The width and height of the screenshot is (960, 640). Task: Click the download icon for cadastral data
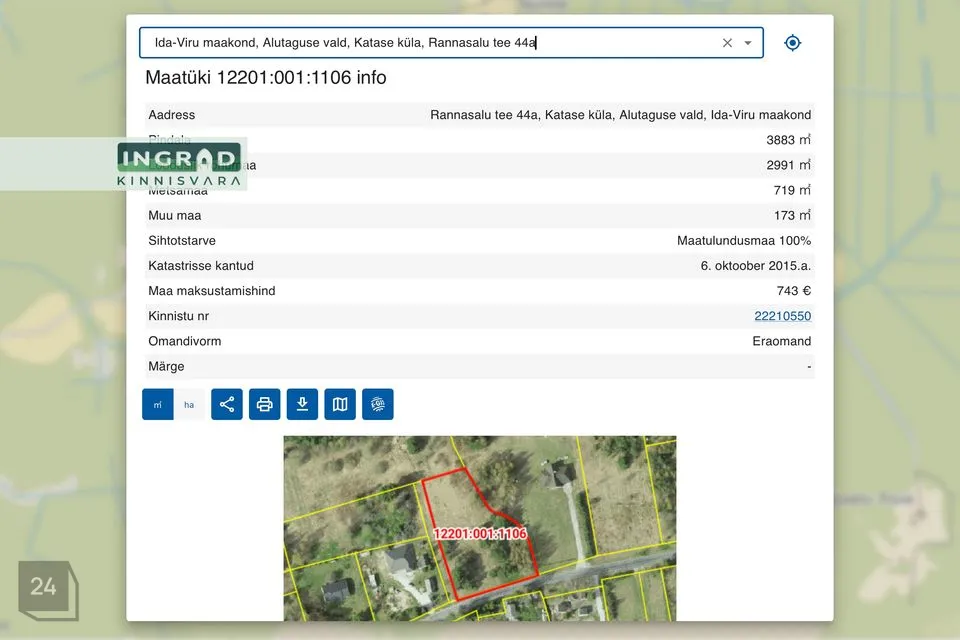click(x=302, y=404)
